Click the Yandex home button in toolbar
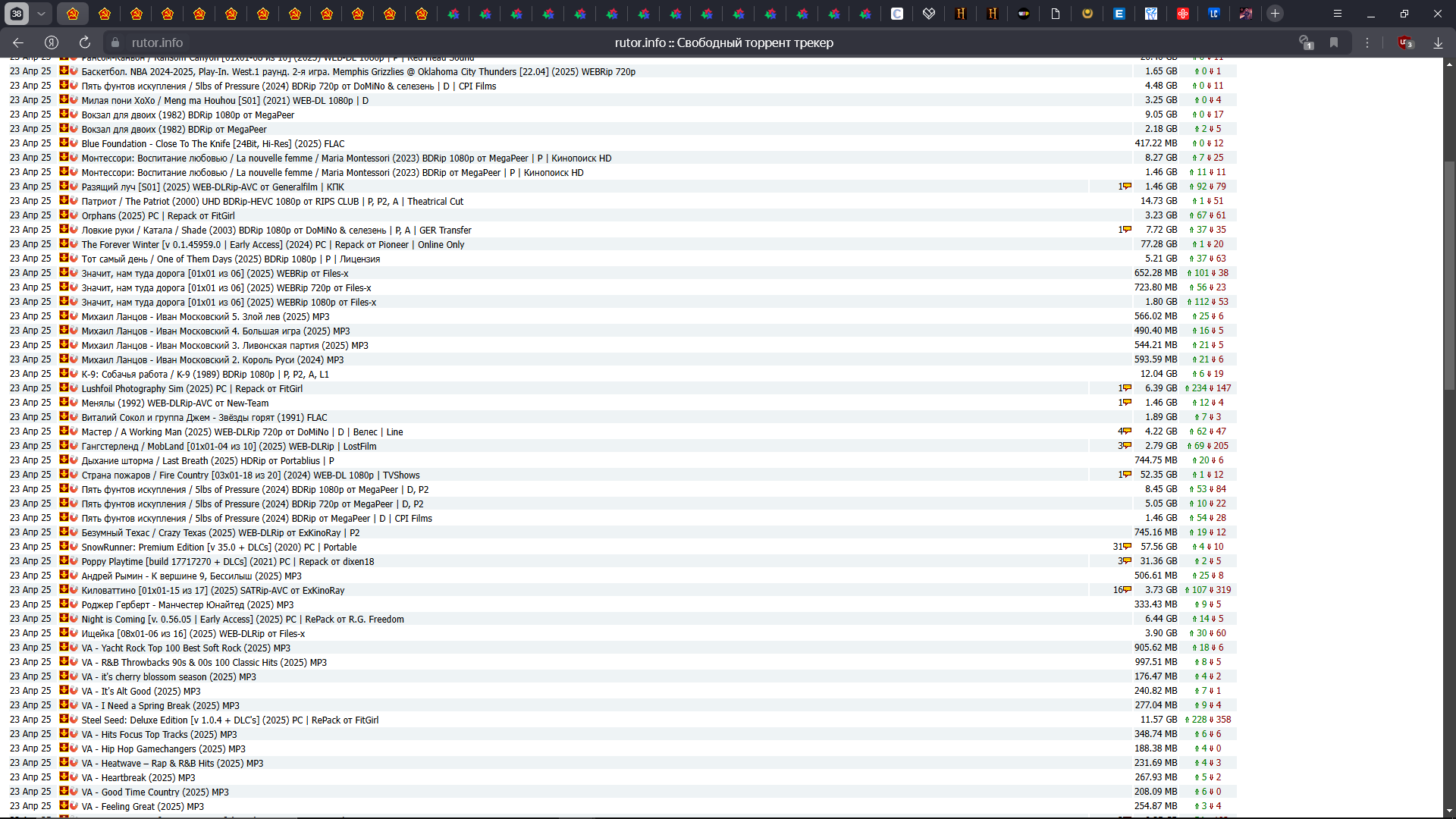The width and height of the screenshot is (1456, 819). pyautogui.click(x=52, y=42)
